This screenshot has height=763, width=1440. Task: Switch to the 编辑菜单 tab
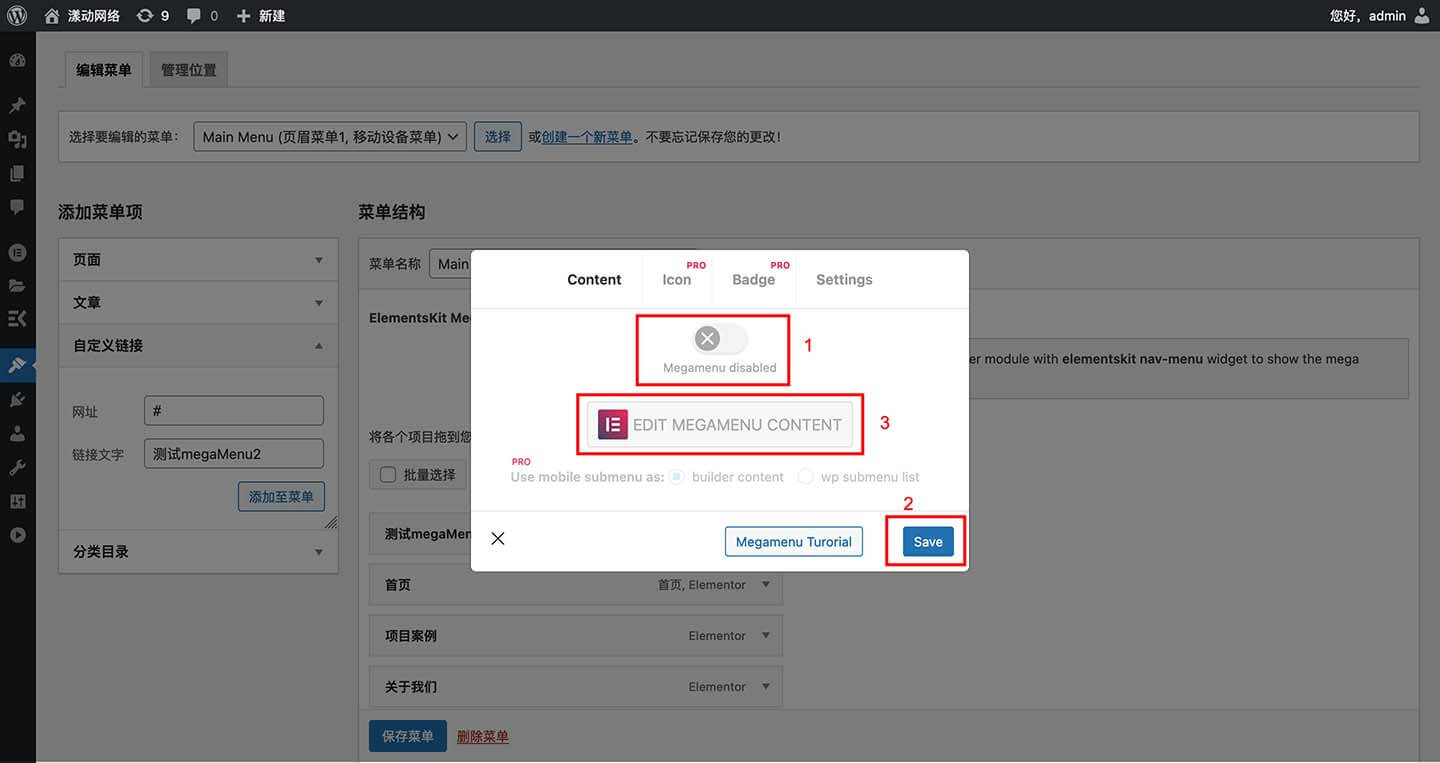104,70
